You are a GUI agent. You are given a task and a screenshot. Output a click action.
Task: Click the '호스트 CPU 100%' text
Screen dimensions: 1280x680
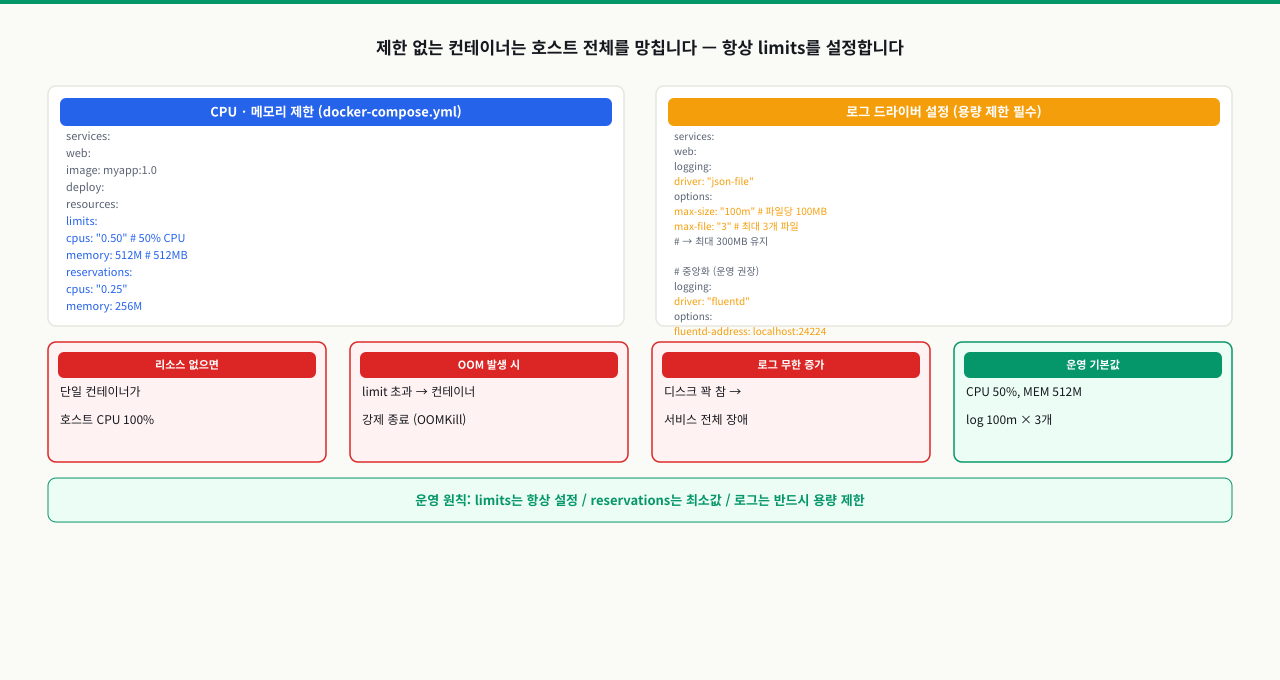[x=107, y=419]
